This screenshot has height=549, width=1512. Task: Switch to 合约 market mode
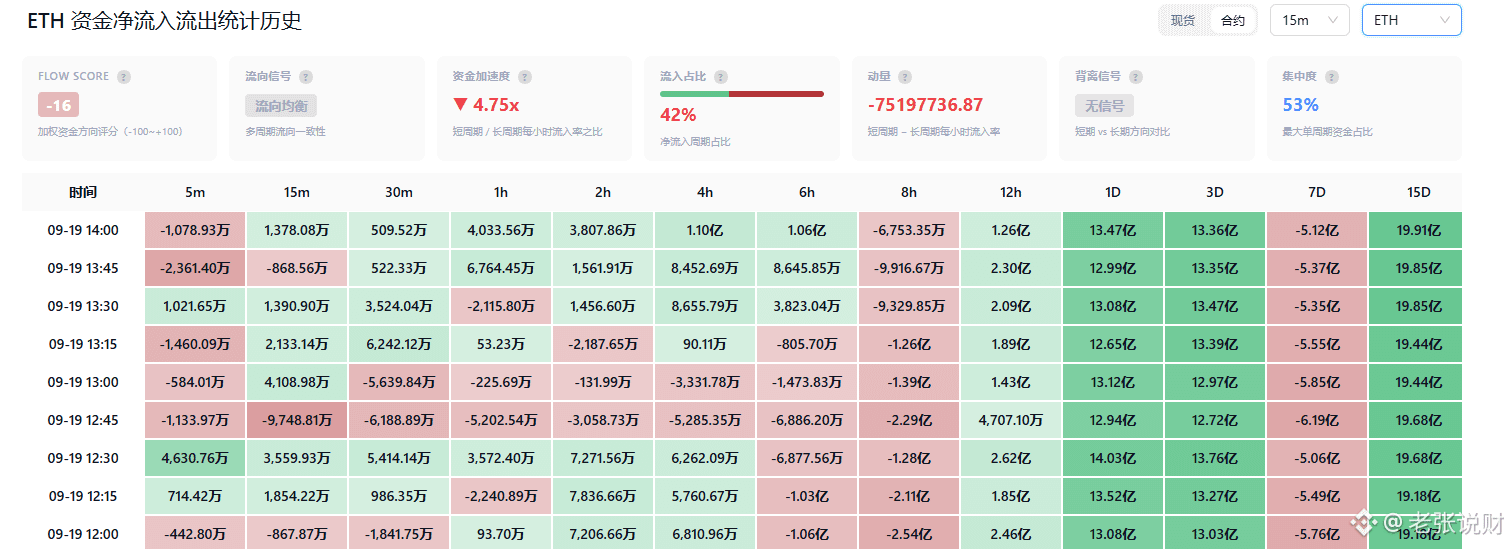pos(1233,20)
